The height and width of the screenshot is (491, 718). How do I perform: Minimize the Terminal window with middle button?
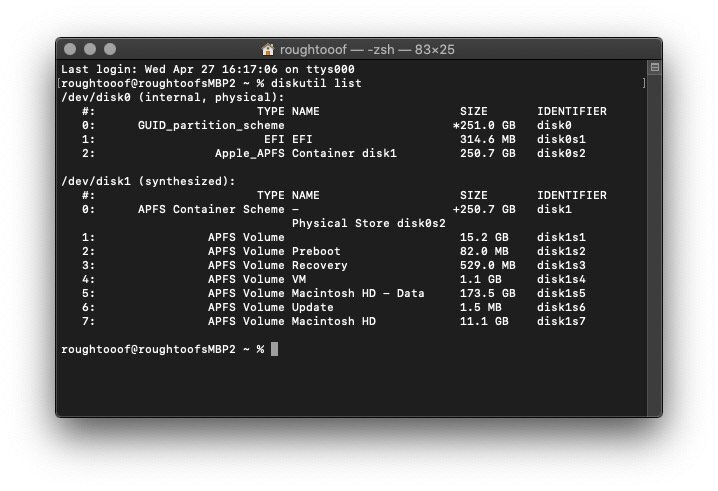(90, 49)
